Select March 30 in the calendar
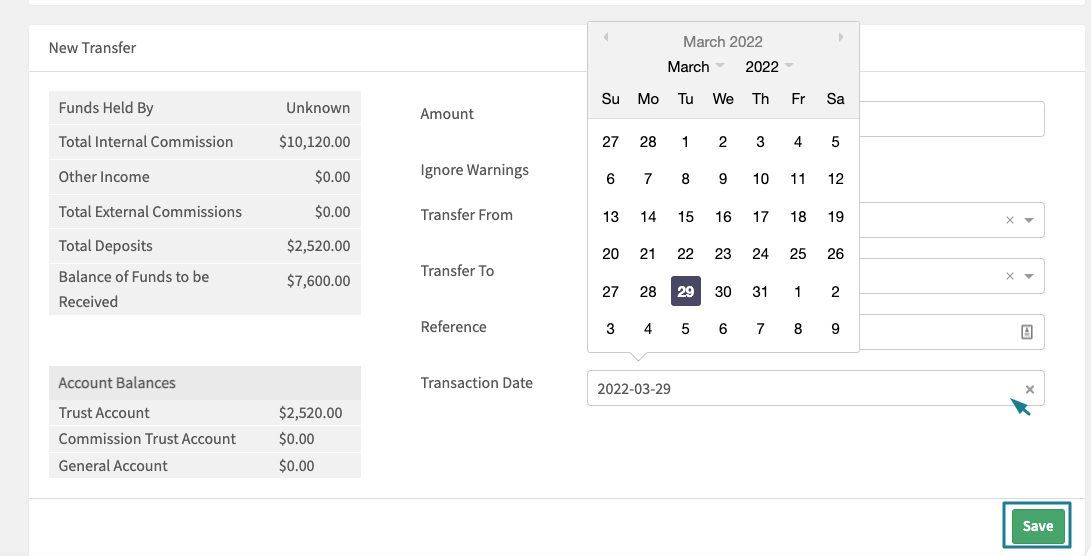The height and width of the screenshot is (556, 1091). pos(723,292)
